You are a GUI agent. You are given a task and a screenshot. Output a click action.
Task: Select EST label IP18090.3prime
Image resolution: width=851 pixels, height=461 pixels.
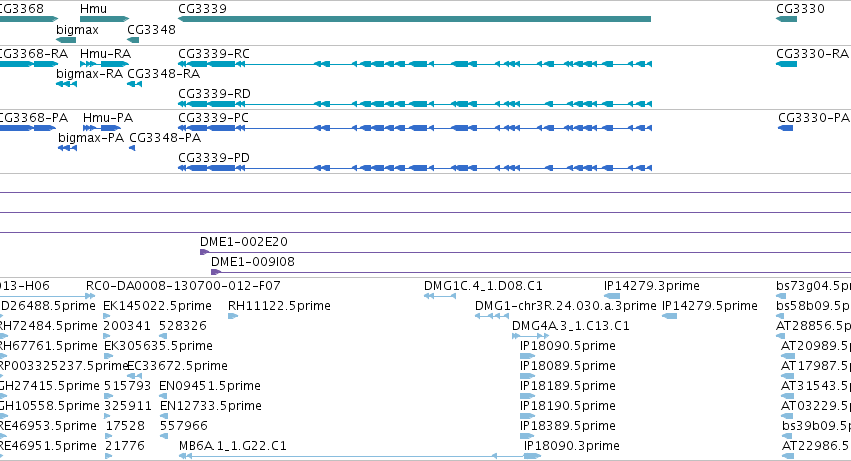pos(571,446)
